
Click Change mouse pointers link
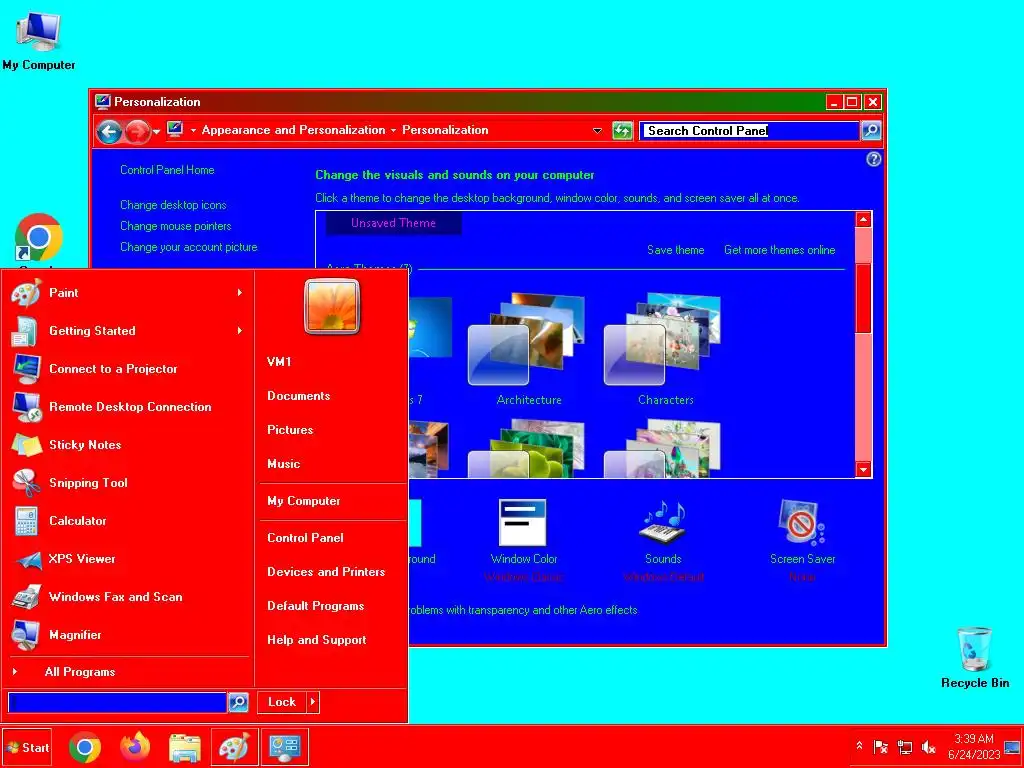pos(176,226)
